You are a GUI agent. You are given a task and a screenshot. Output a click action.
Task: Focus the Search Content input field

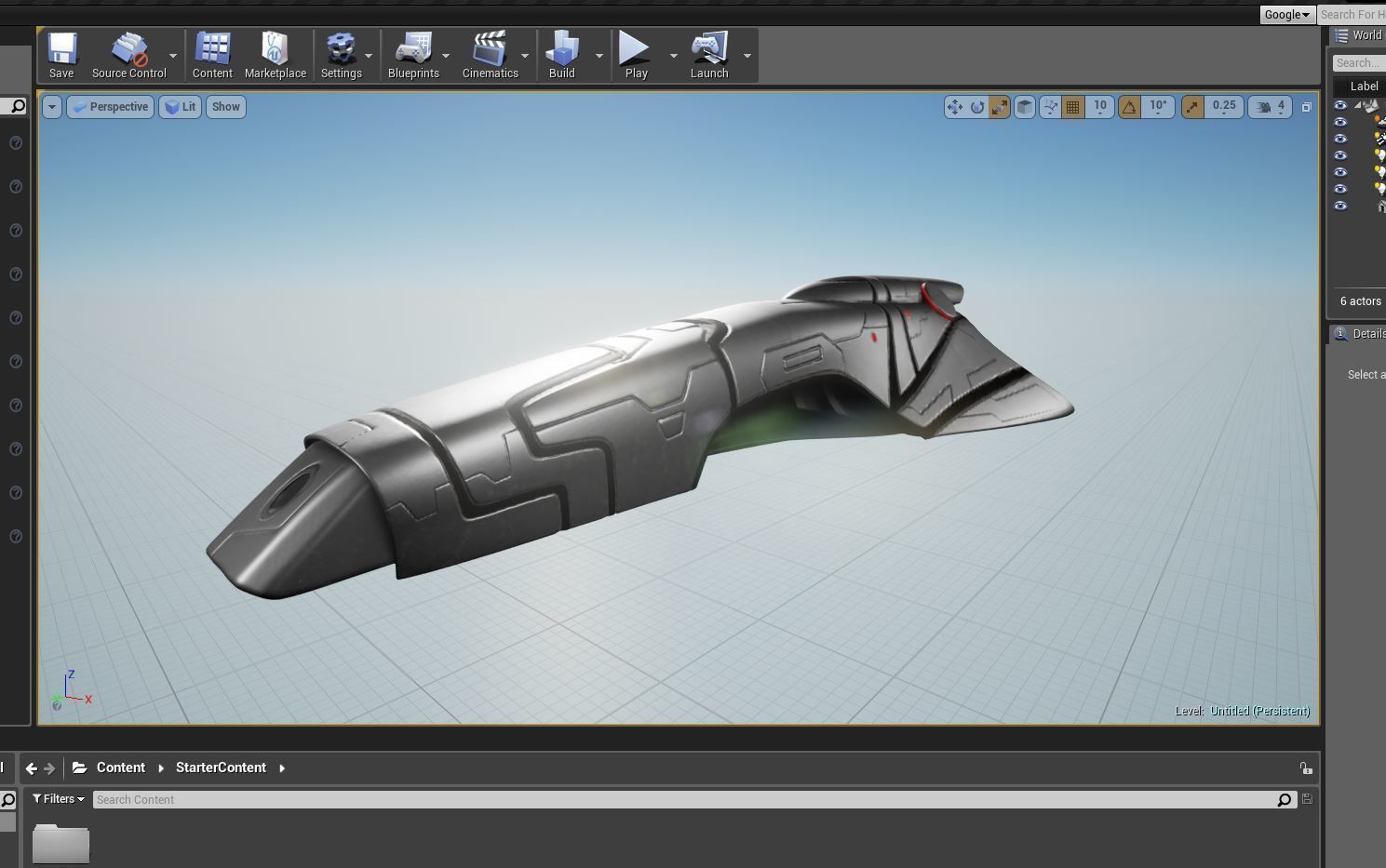click(x=684, y=800)
